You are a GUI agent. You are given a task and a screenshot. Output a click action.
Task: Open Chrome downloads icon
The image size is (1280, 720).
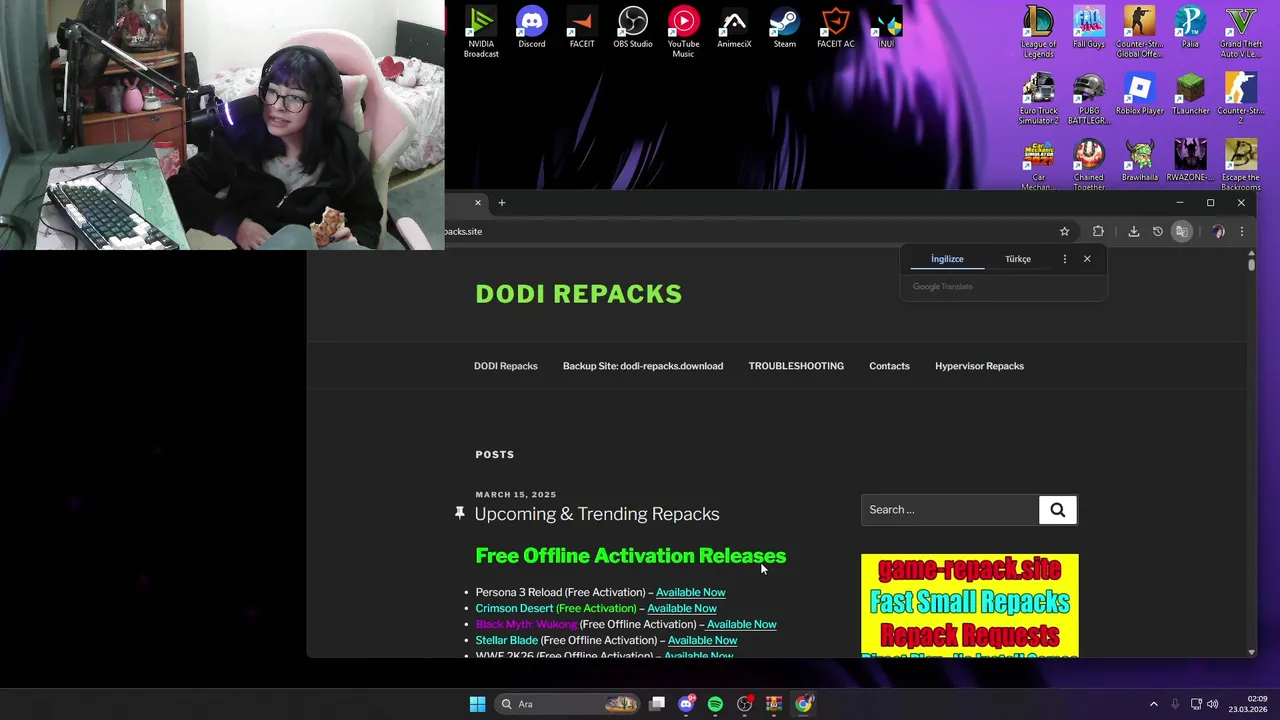tap(1133, 231)
